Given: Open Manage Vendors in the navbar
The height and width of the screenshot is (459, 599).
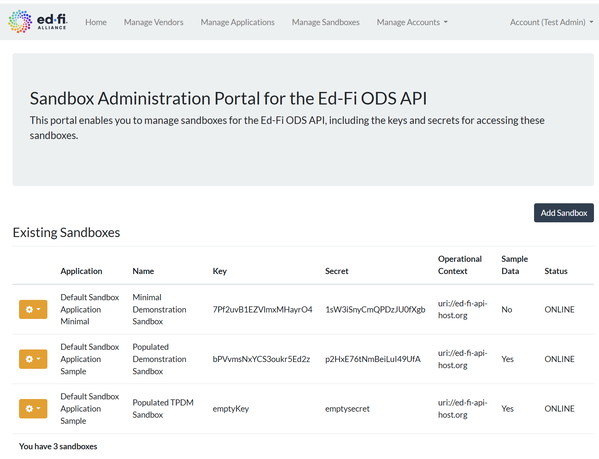Looking at the screenshot, I should (154, 22).
